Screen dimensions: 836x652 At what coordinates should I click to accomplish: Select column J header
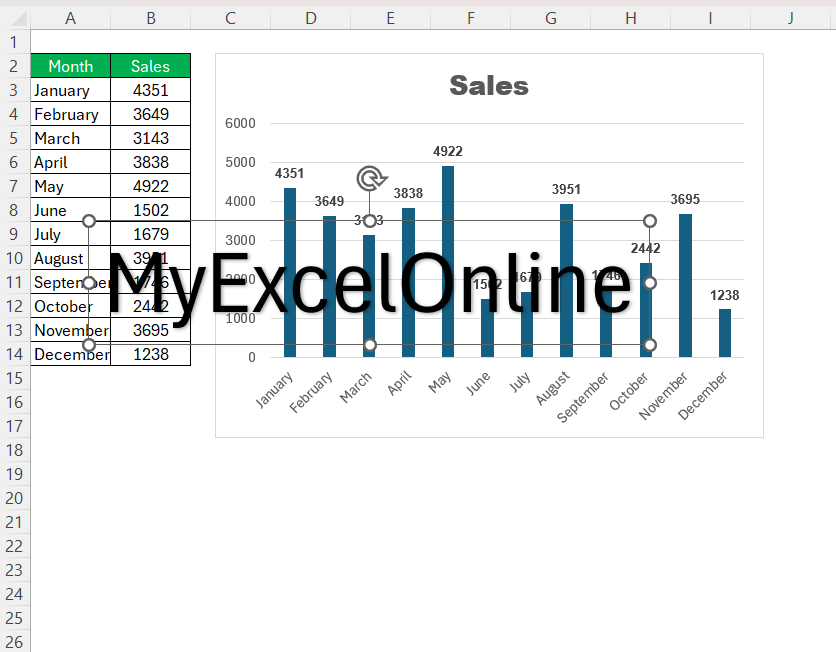tap(790, 18)
